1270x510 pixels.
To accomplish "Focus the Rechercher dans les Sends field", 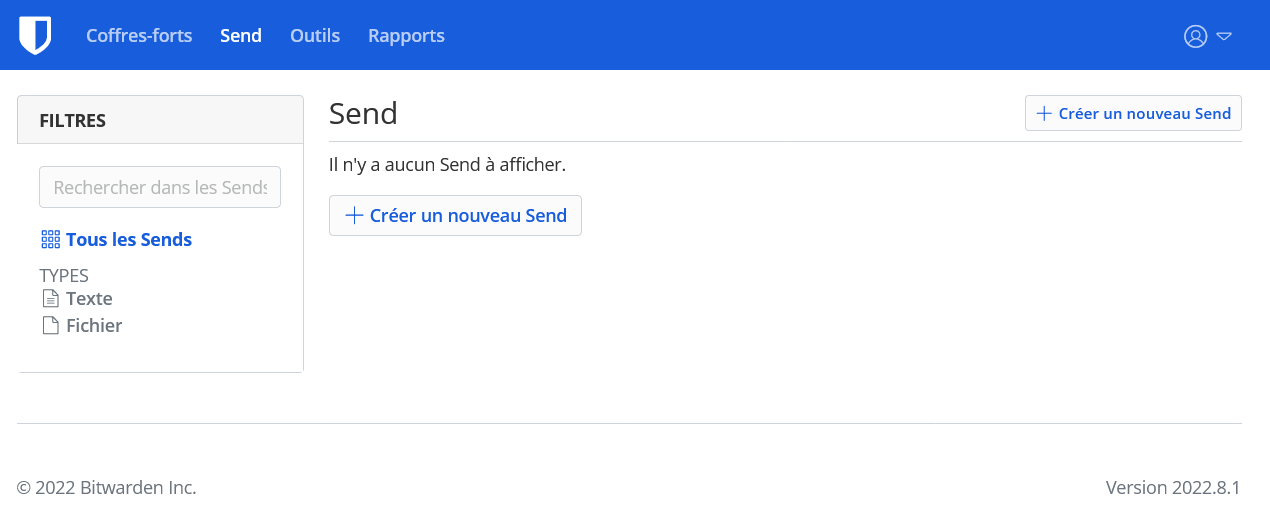I will pos(160,188).
